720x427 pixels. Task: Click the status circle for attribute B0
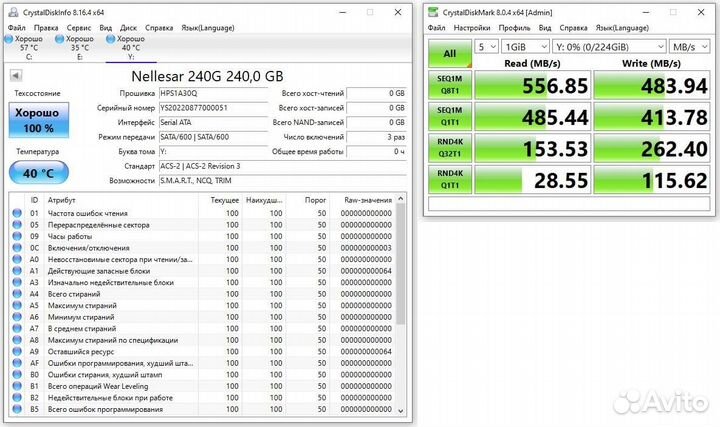tap(17, 374)
